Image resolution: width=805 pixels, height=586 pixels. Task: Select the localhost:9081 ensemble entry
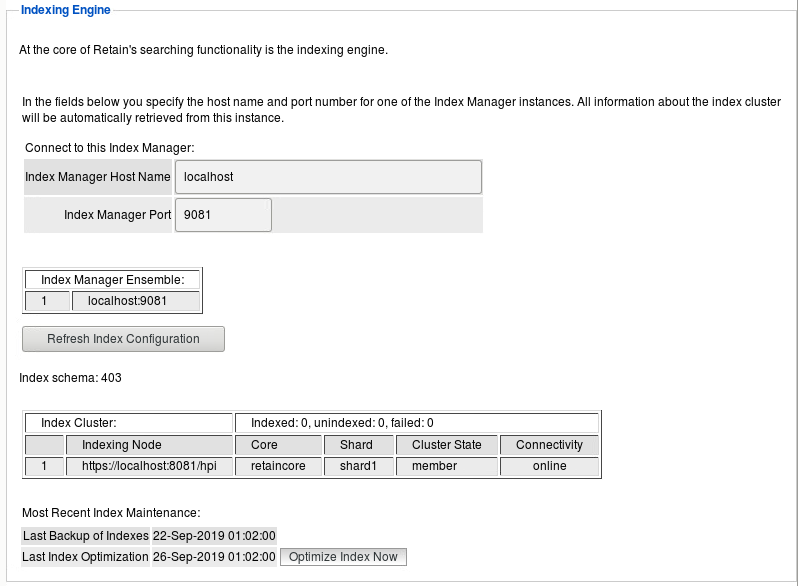pyautogui.click(x=135, y=301)
